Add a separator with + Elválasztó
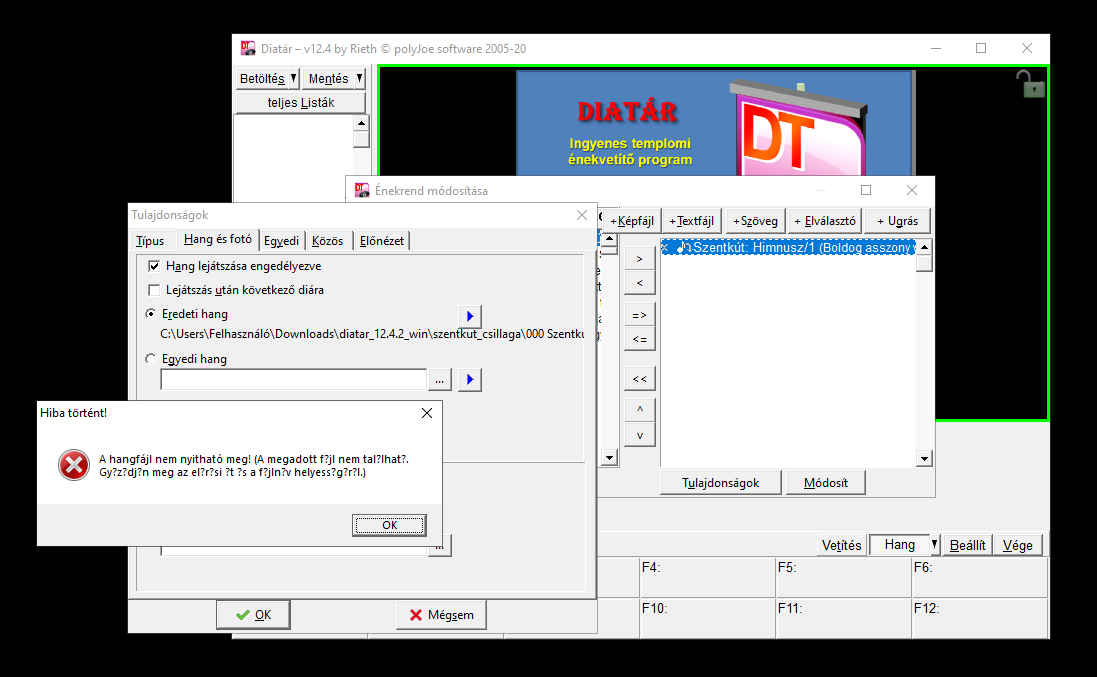 (x=825, y=221)
